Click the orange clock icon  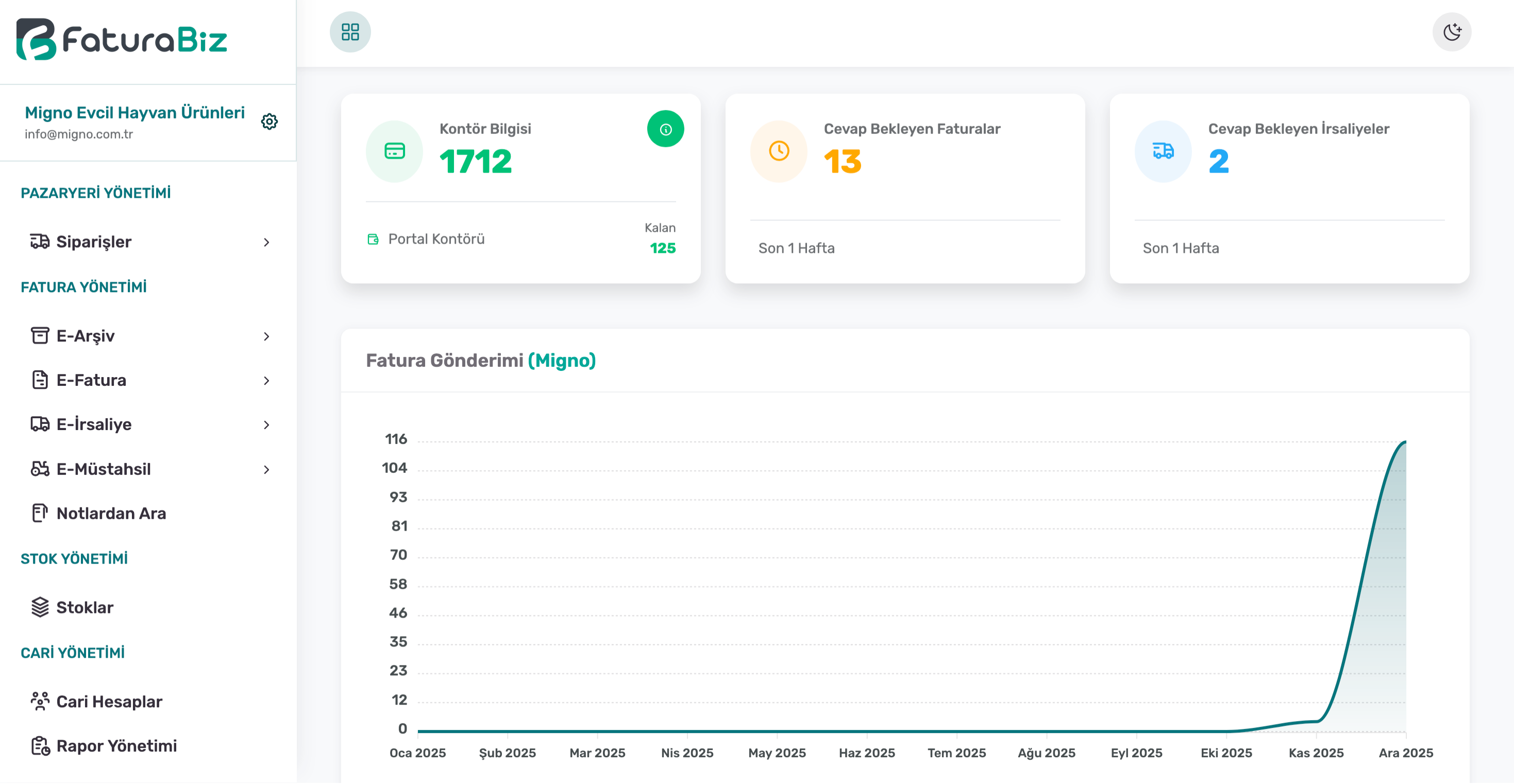coord(779,151)
